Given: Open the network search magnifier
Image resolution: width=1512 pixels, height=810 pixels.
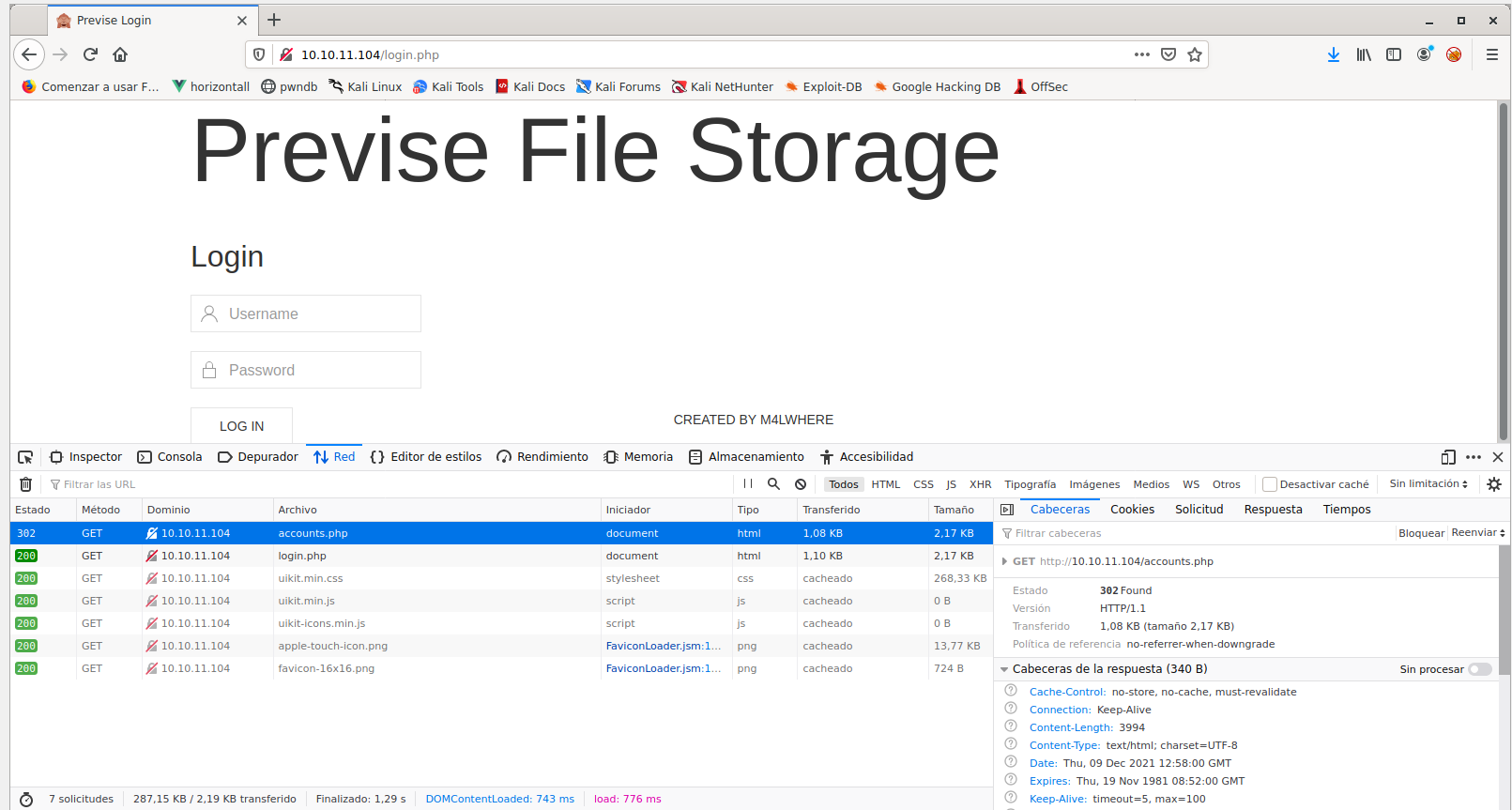Looking at the screenshot, I should coord(773,484).
